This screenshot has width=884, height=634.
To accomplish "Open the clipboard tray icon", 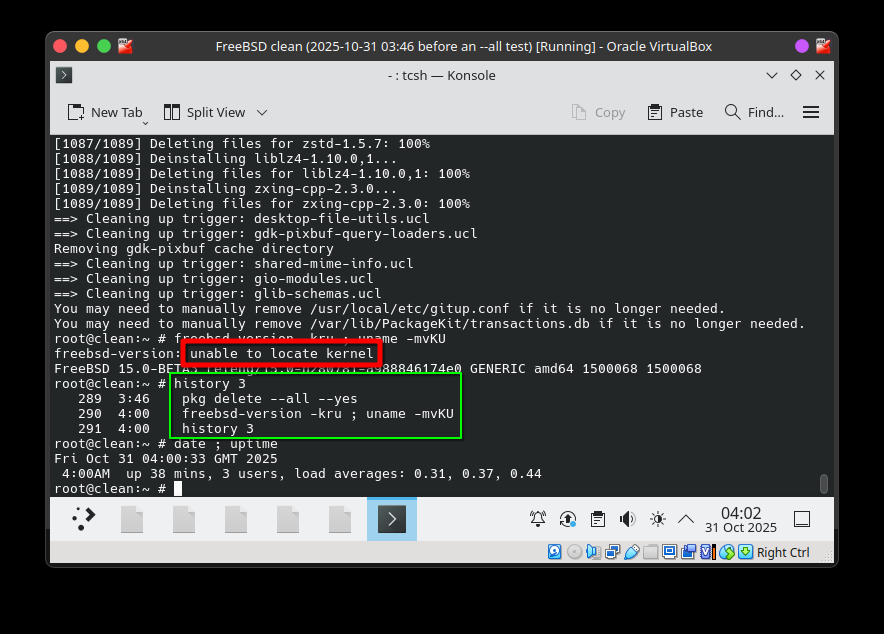I will [x=598, y=519].
